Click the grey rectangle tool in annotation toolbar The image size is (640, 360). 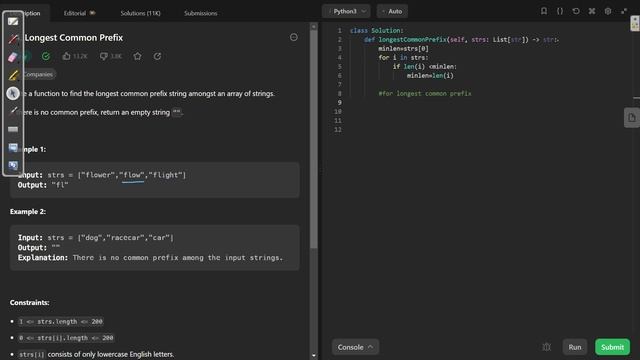[x=13, y=129]
